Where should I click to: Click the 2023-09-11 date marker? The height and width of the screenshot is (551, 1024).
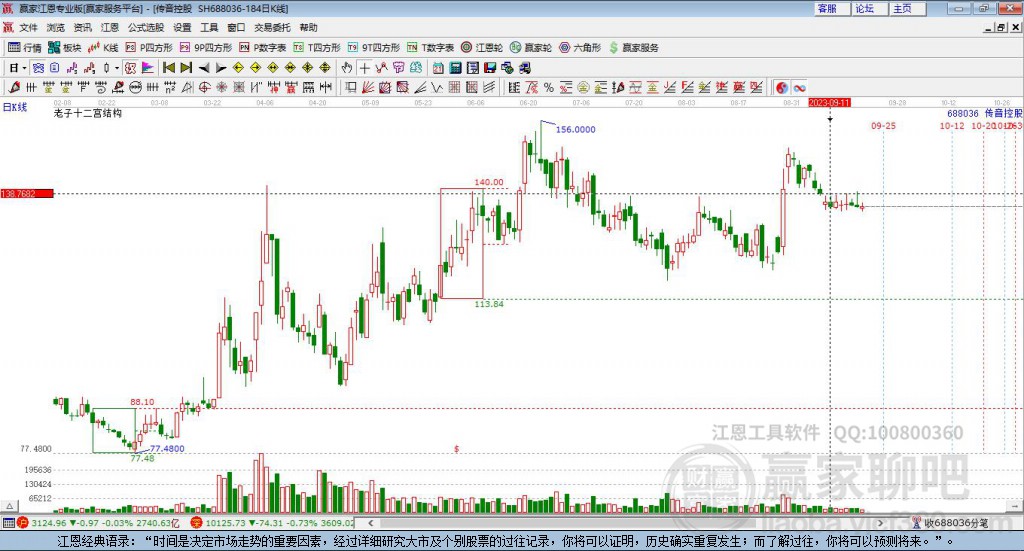(829, 102)
